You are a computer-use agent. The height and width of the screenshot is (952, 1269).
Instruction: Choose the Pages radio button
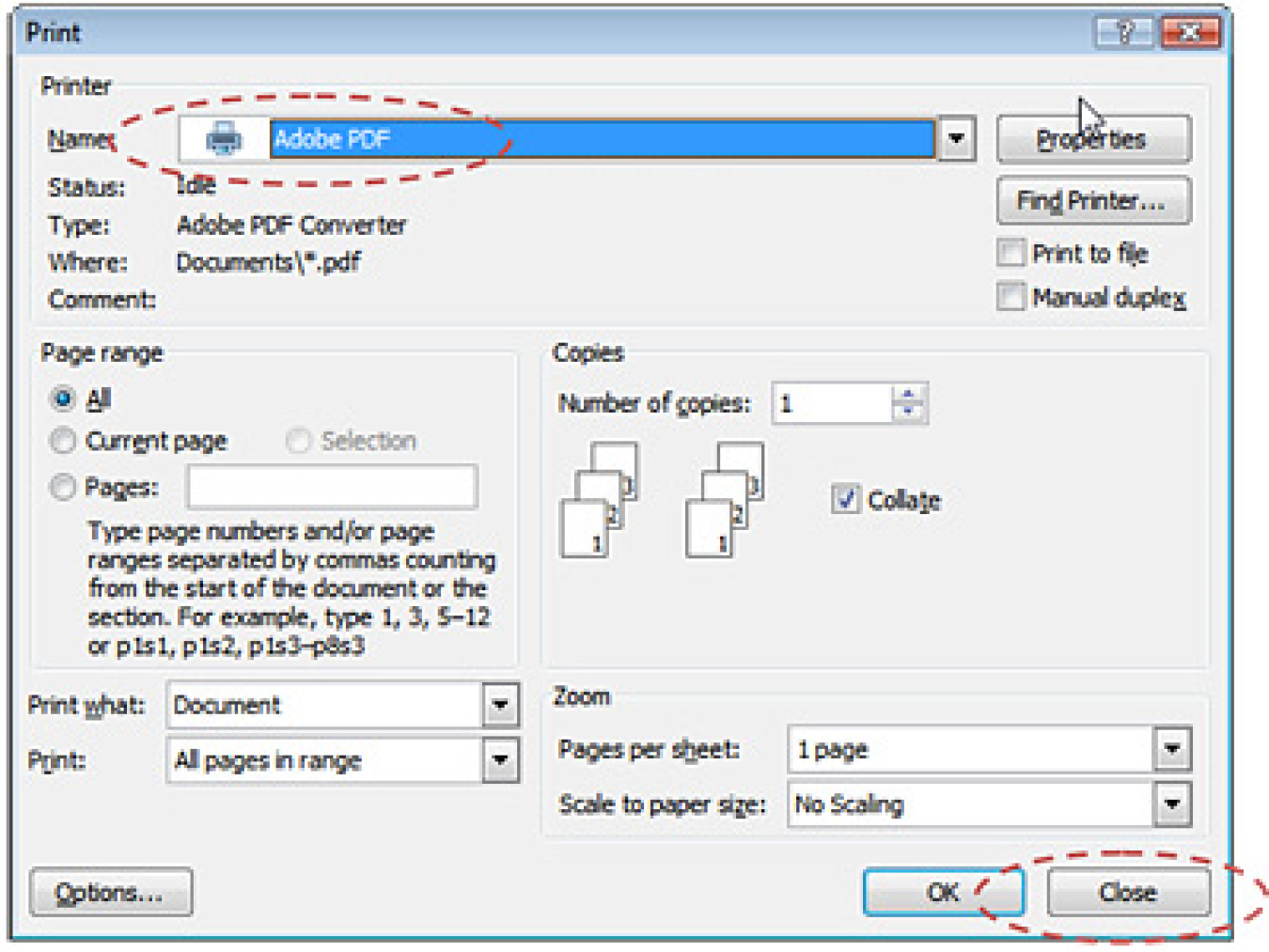tap(62, 487)
